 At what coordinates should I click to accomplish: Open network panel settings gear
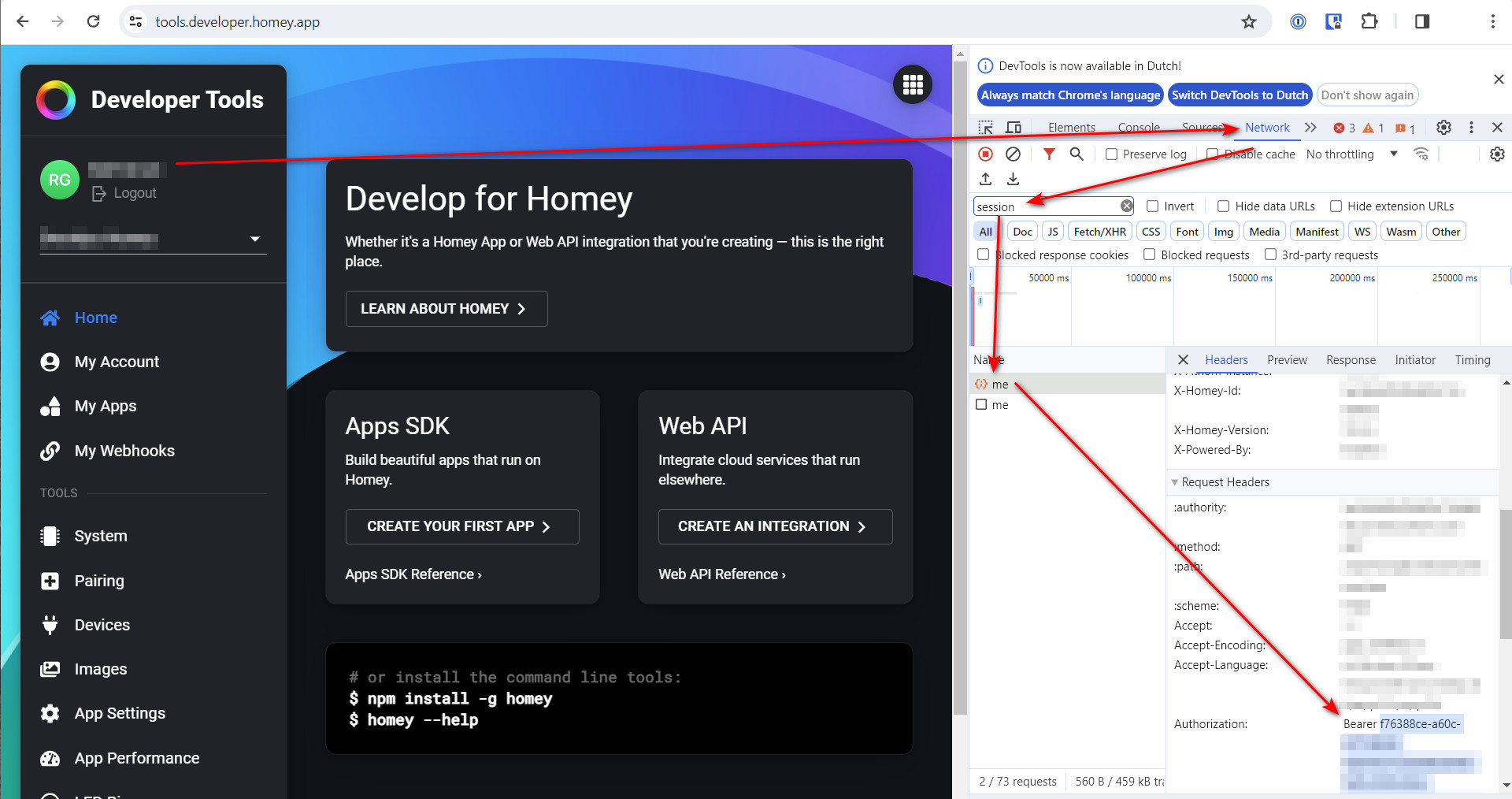1497,154
